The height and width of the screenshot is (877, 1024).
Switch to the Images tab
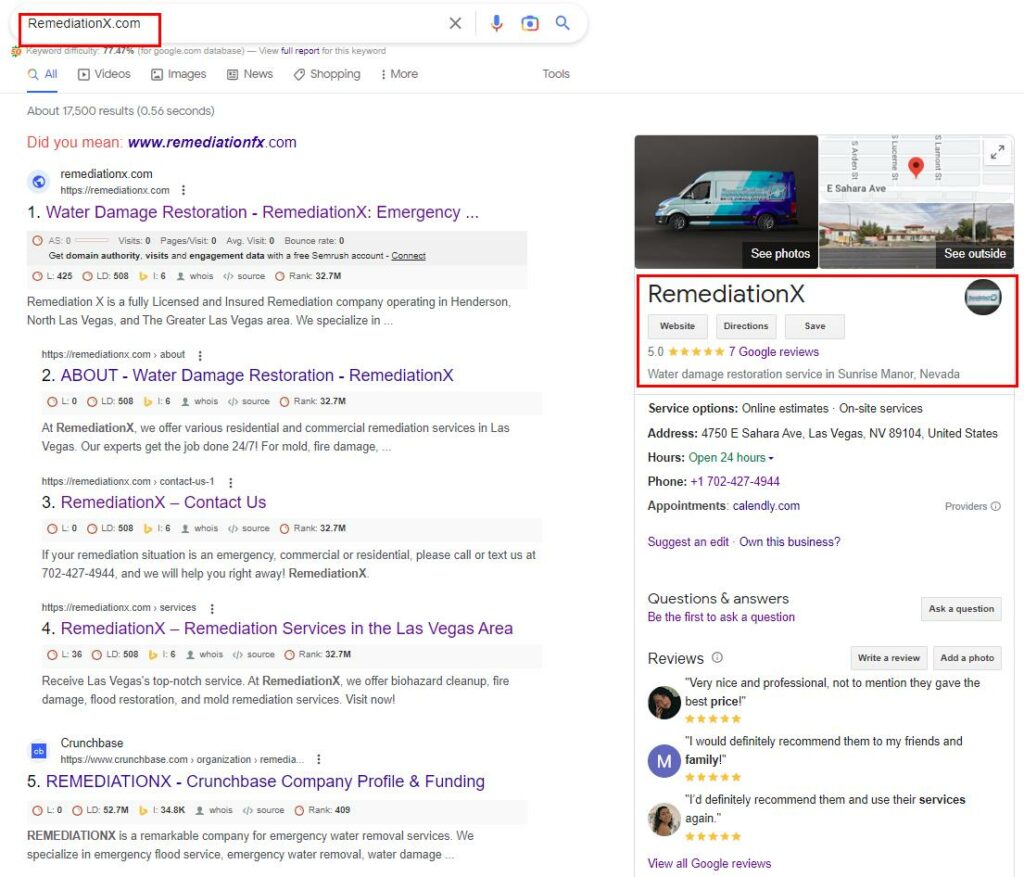(x=179, y=74)
